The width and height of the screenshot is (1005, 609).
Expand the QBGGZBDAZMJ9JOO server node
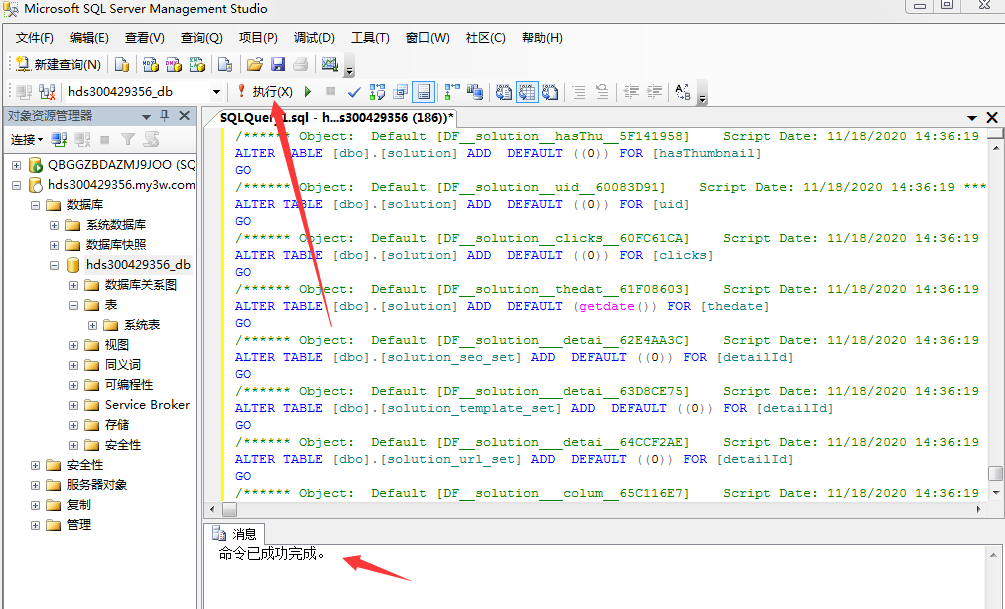[17, 165]
